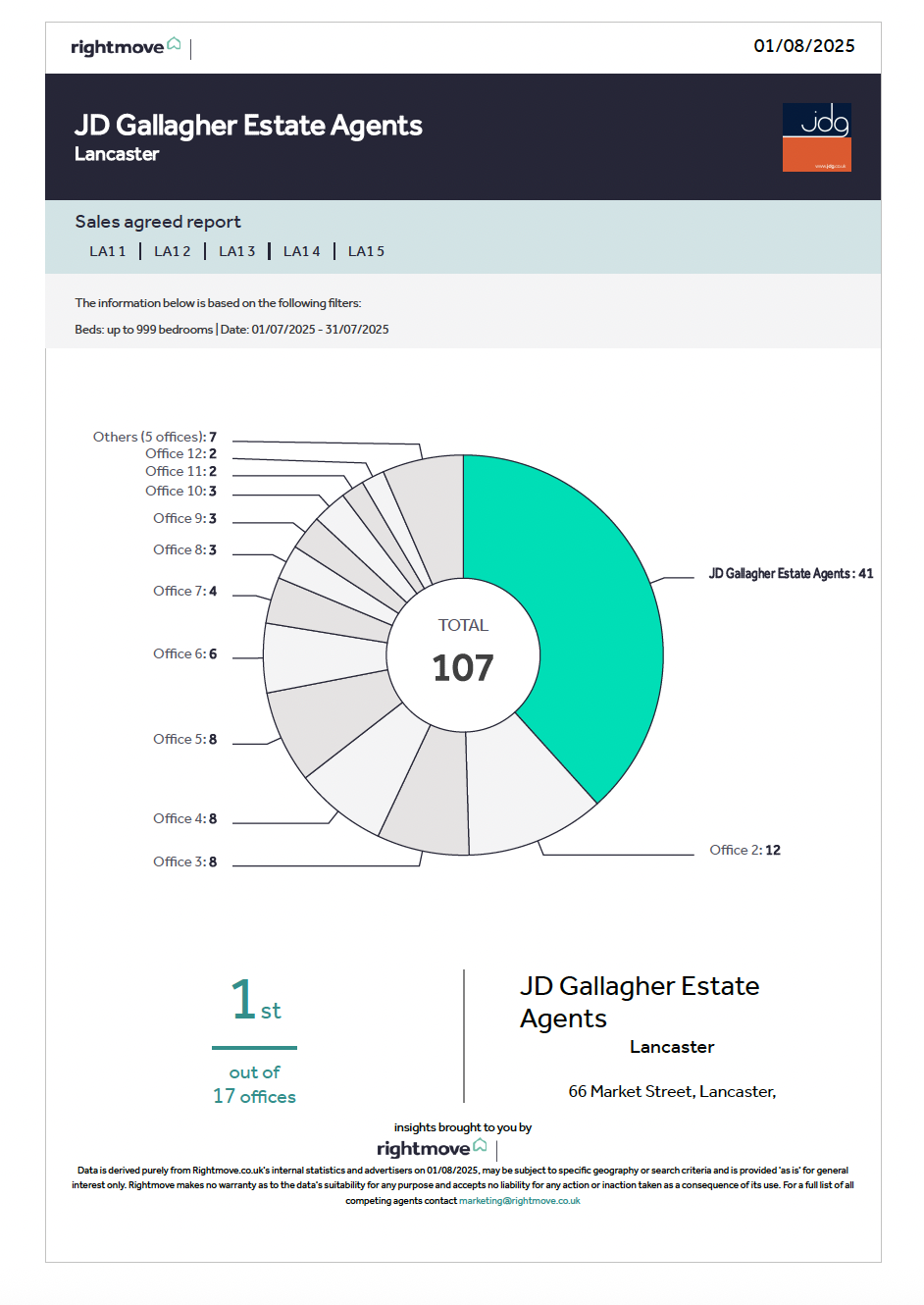This screenshot has width=924, height=1305.
Task: Select the LA1 5 postcode label
Action: click(x=367, y=251)
